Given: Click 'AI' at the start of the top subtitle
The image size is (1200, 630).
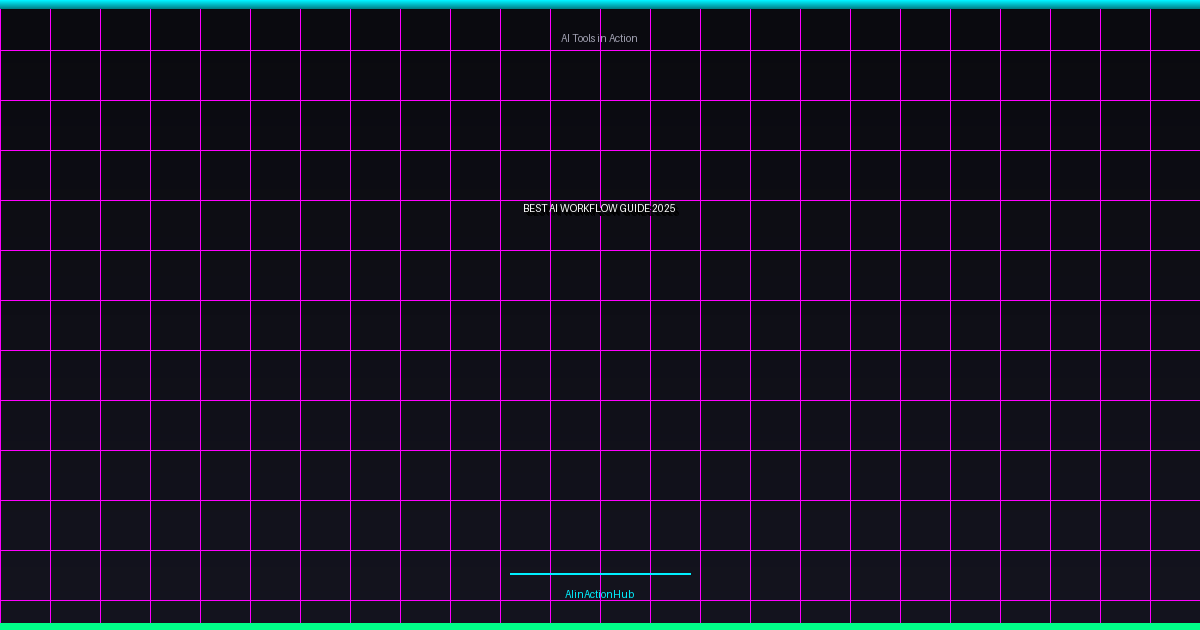Looking at the screenshot, I should [565, 38].
